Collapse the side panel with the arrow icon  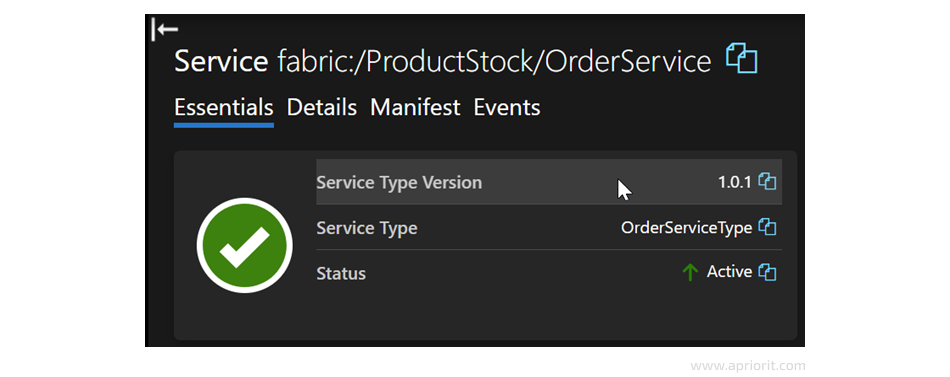click(x=165, y=29)
